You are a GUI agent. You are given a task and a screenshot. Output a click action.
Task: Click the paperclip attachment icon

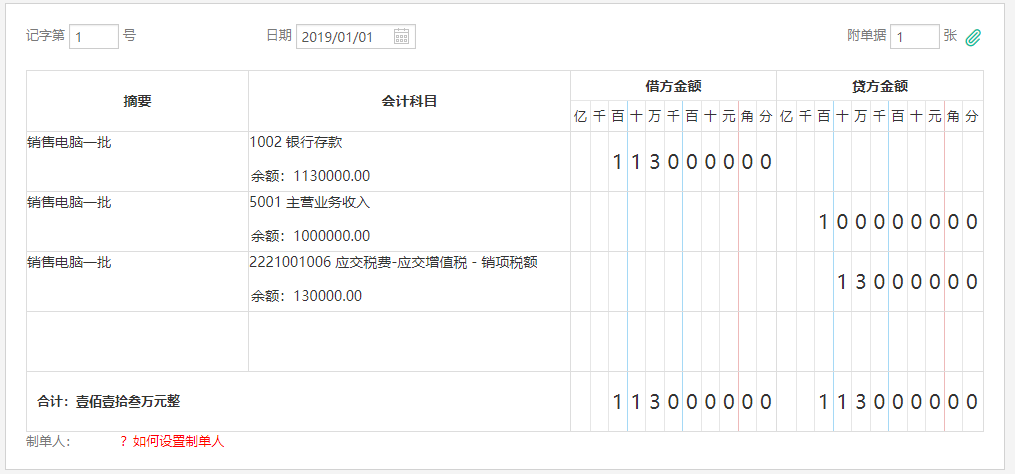[974, 37]
